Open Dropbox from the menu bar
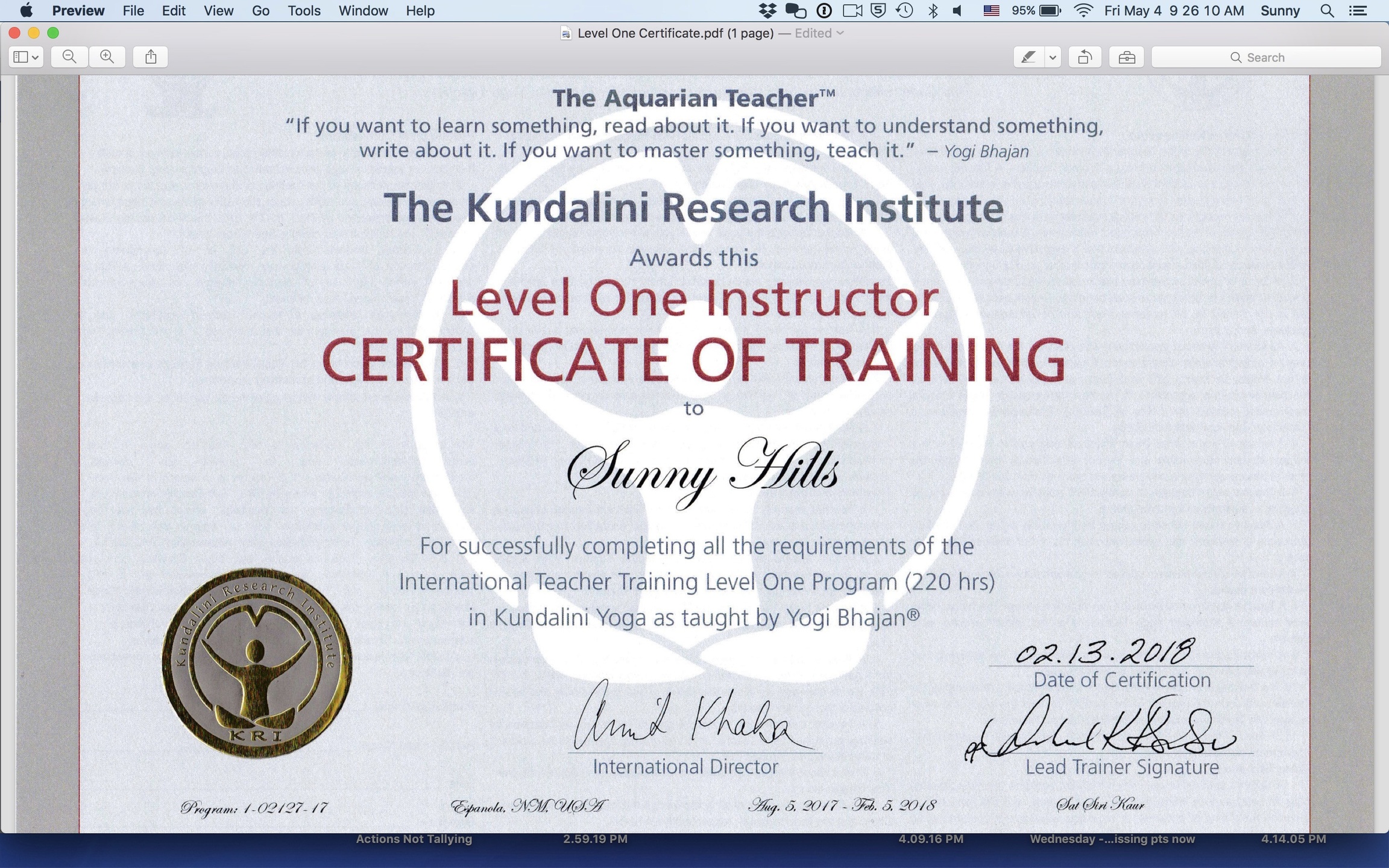1389x868 pixels. click(x=767, y=10)
